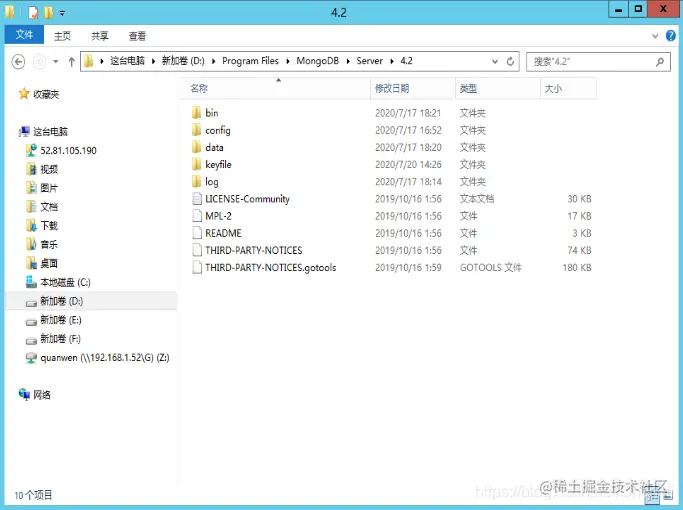Open the 桌面 folder in navigation pane
683x510 pixels.
pyautogui.click(x=49, y=263)
